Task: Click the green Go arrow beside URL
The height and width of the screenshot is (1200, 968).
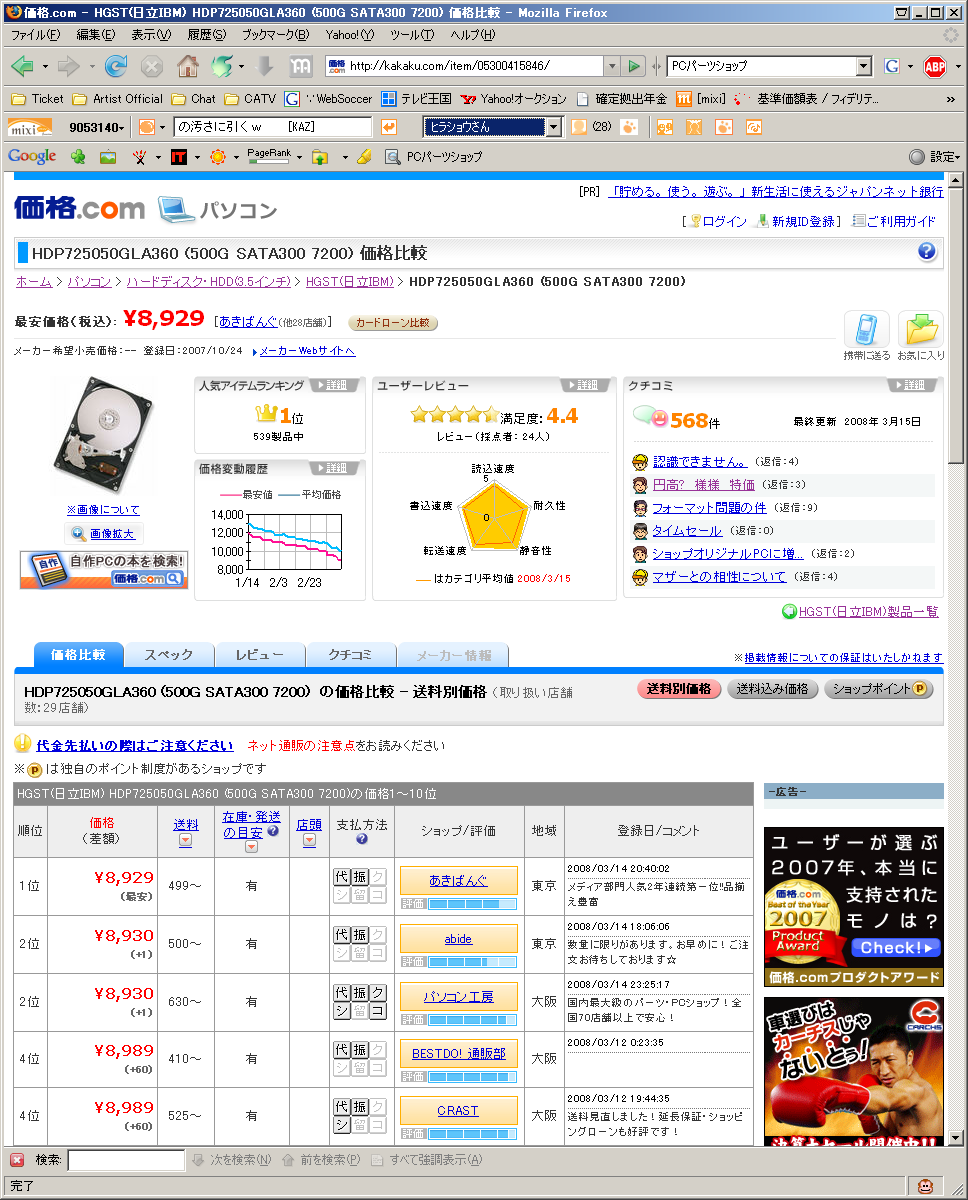Action: (x=633, y=66)
